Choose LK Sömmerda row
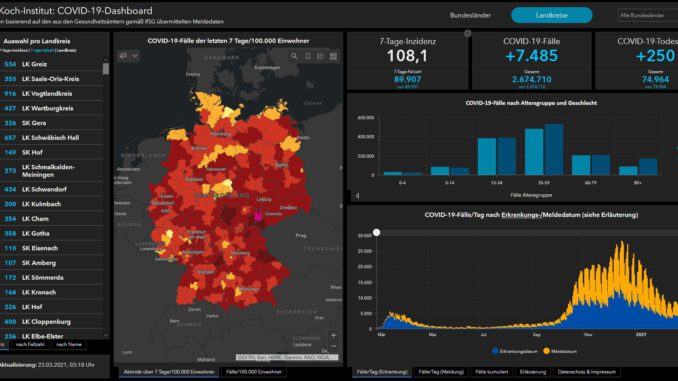Screen dimensions: 678x381 click(x=51, y=278)
